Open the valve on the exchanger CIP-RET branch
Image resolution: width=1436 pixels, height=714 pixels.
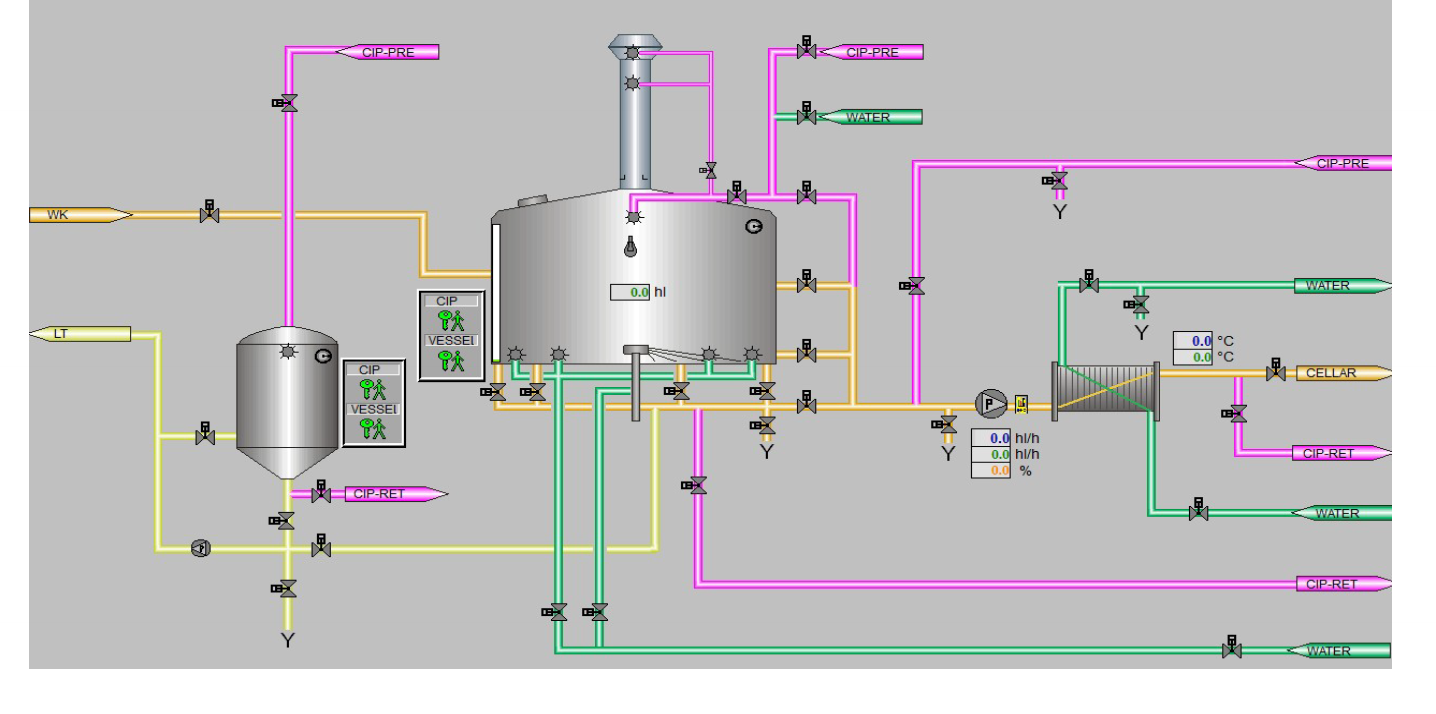[1235, 413]
